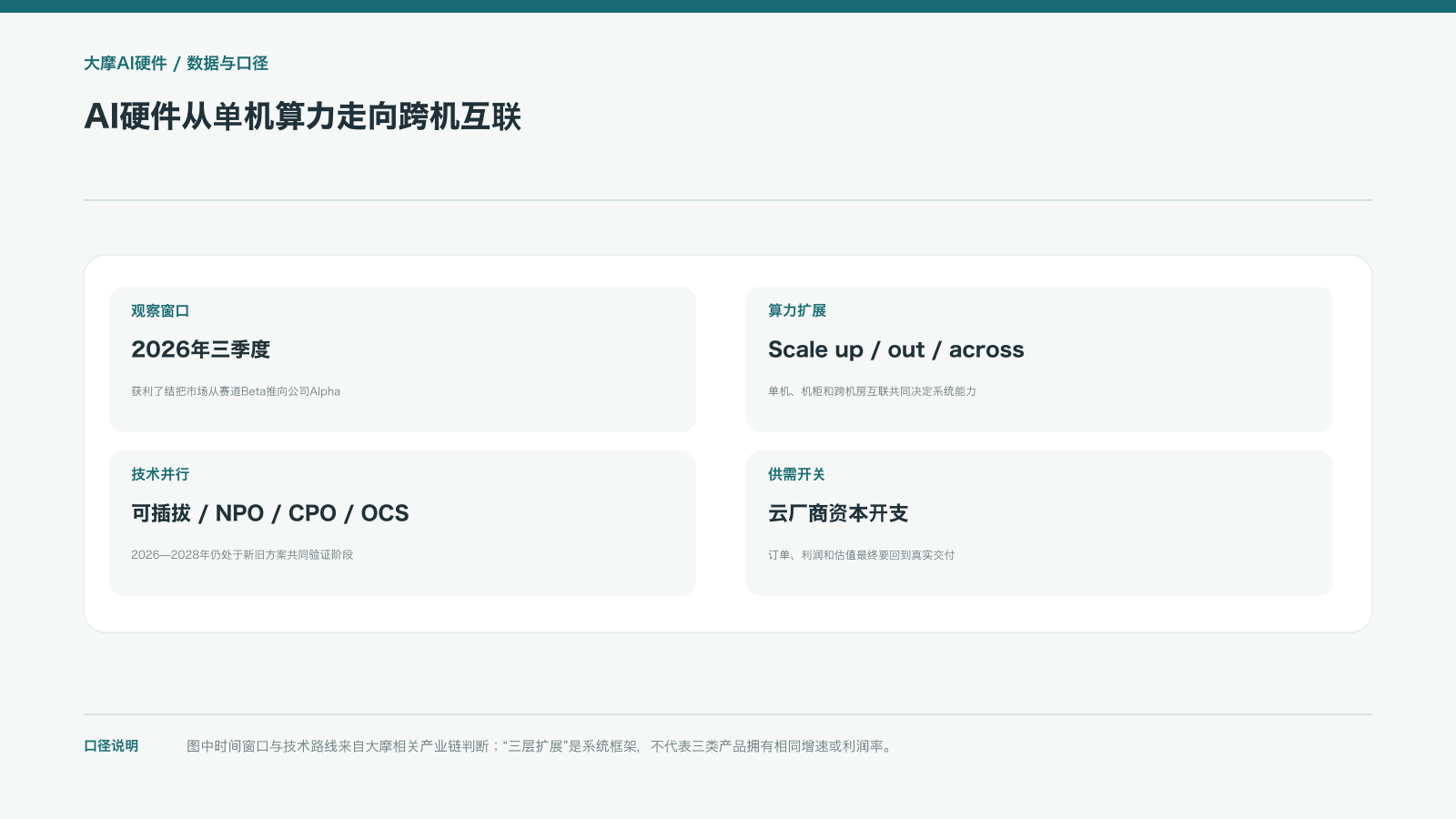Screen dimensions: 1456x819
Task: Click the description 获利了结把市场从赛道Beta推向公司Alpha
Action: (x=236, y=391)
